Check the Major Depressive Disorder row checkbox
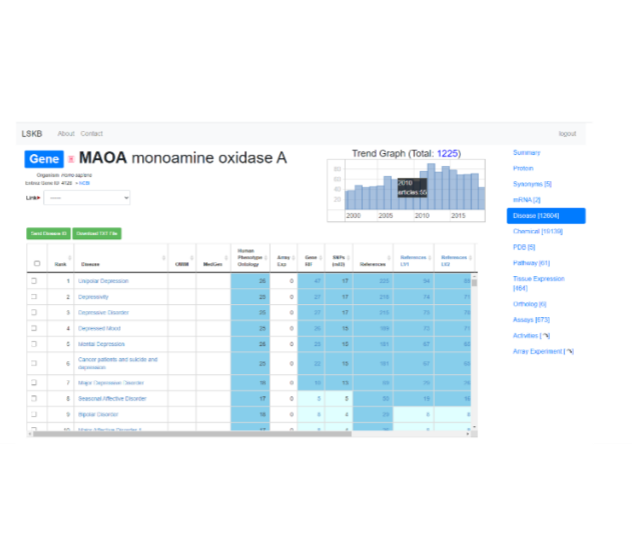Viewport: 632px width, 539px height. pos(34,383)
